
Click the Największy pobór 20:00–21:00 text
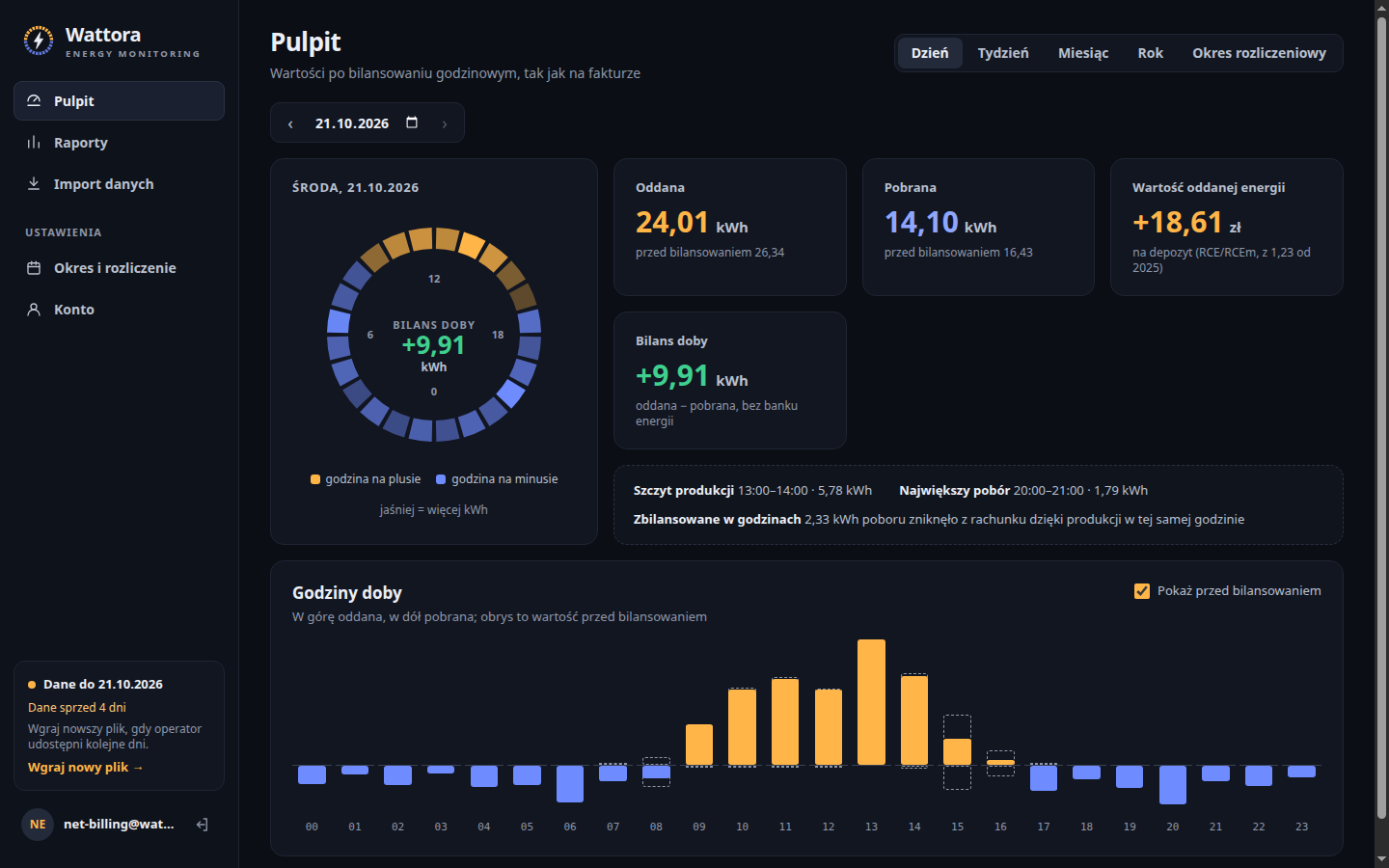[1023, 491]
